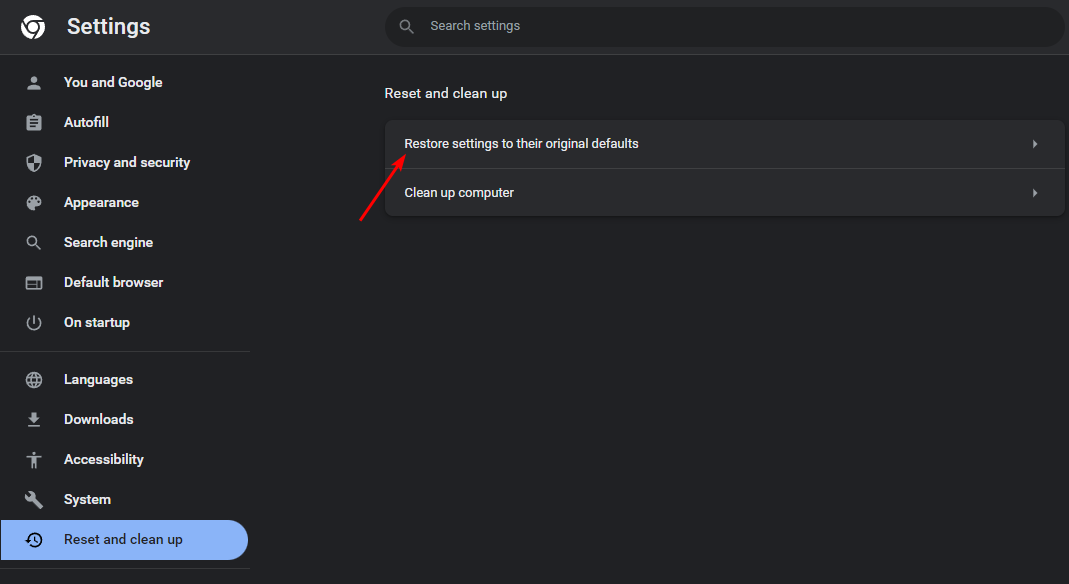This screenshot has width=1069, height=584.
Task: Click the Autofill clipboard icon
Action: click(x=34, y=123)
